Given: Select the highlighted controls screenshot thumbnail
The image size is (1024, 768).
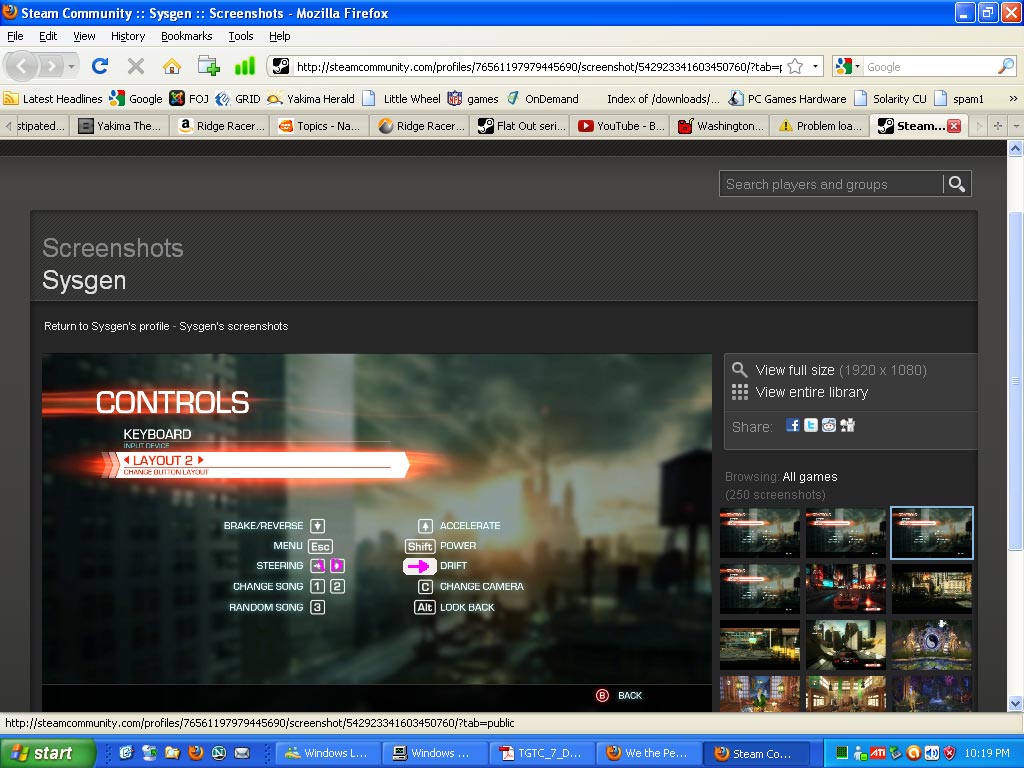Looking at the screenshot, I should pyautogui.click(x=931, y=533).
